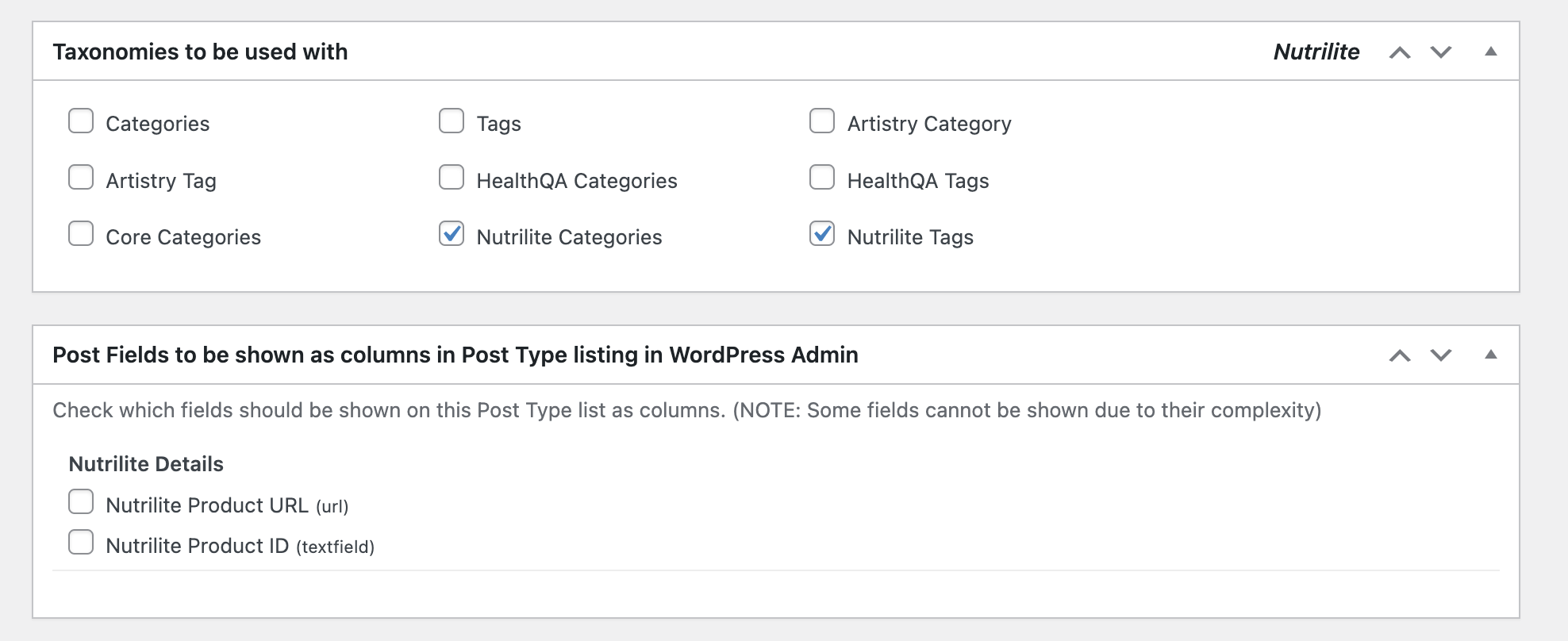The height and width of the screenshot is (641, 1568).
Task: Move Post Fields panel down
Action: (1441, 355)
